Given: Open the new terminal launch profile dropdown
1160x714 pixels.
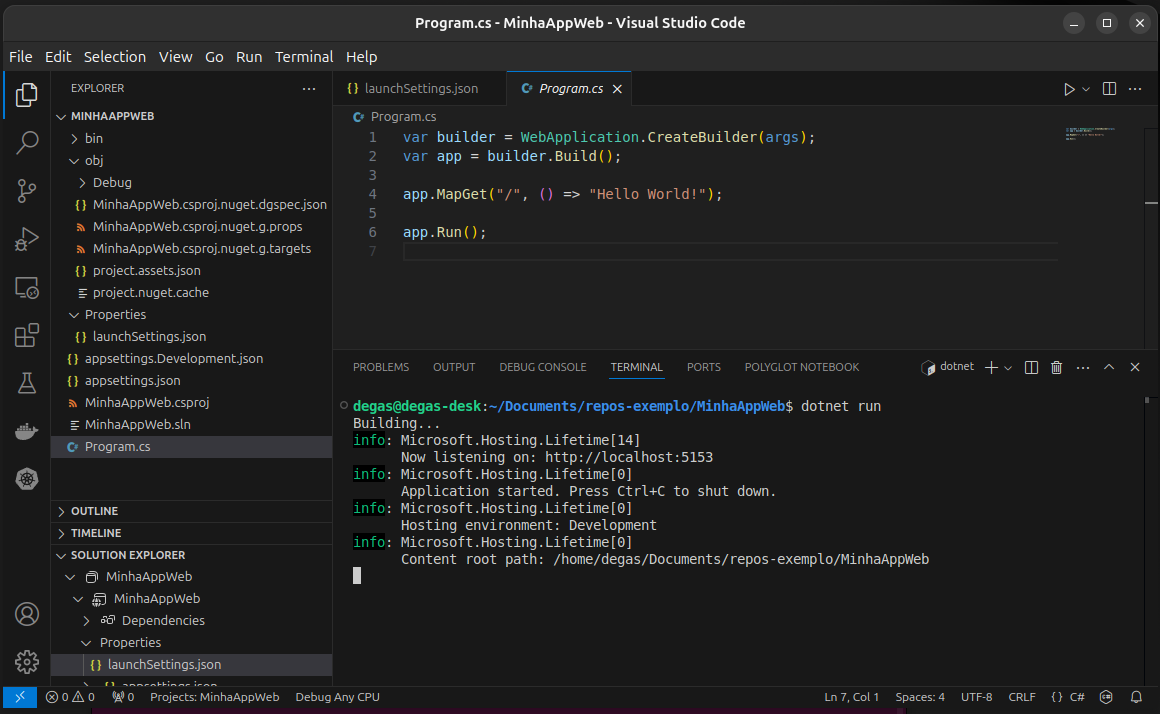Looking at the screenshot, I should pos(1008,367).
